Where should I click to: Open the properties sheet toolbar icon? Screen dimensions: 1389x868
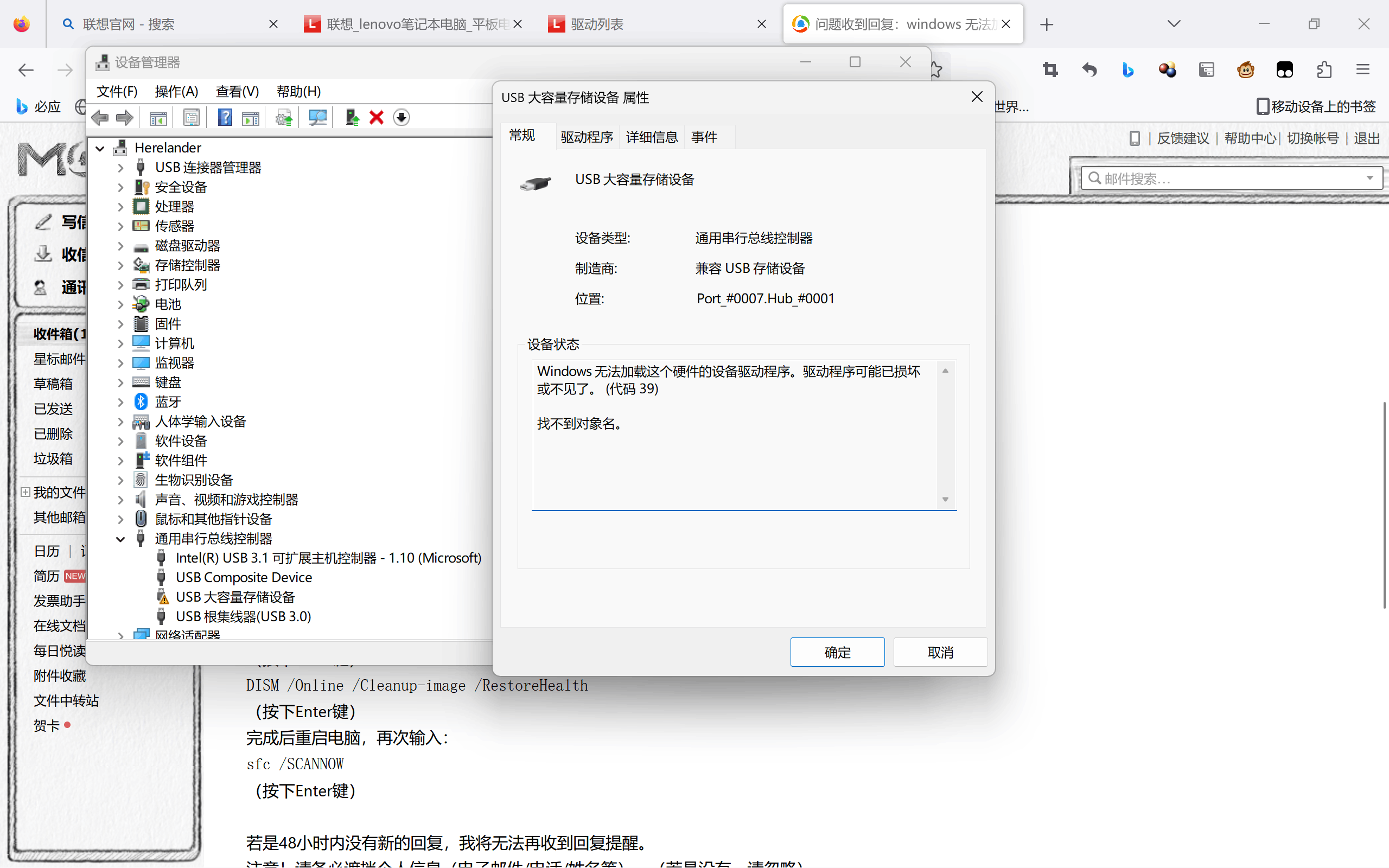191,118
